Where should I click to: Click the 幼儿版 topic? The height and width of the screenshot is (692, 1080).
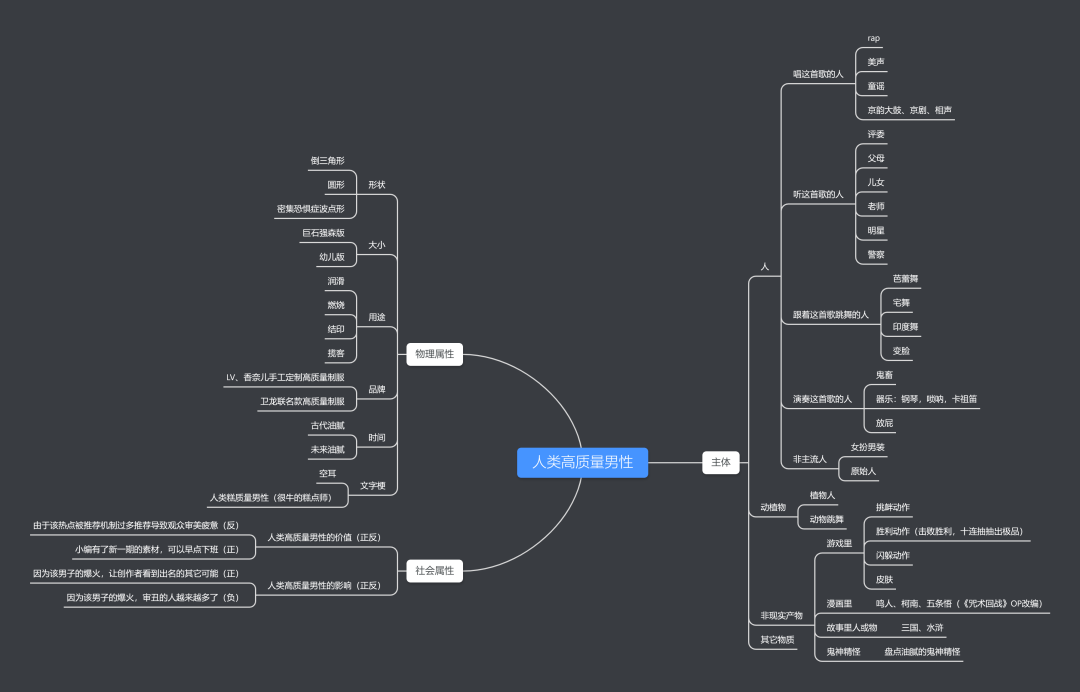pyautogui.click(x=331, y=257)
